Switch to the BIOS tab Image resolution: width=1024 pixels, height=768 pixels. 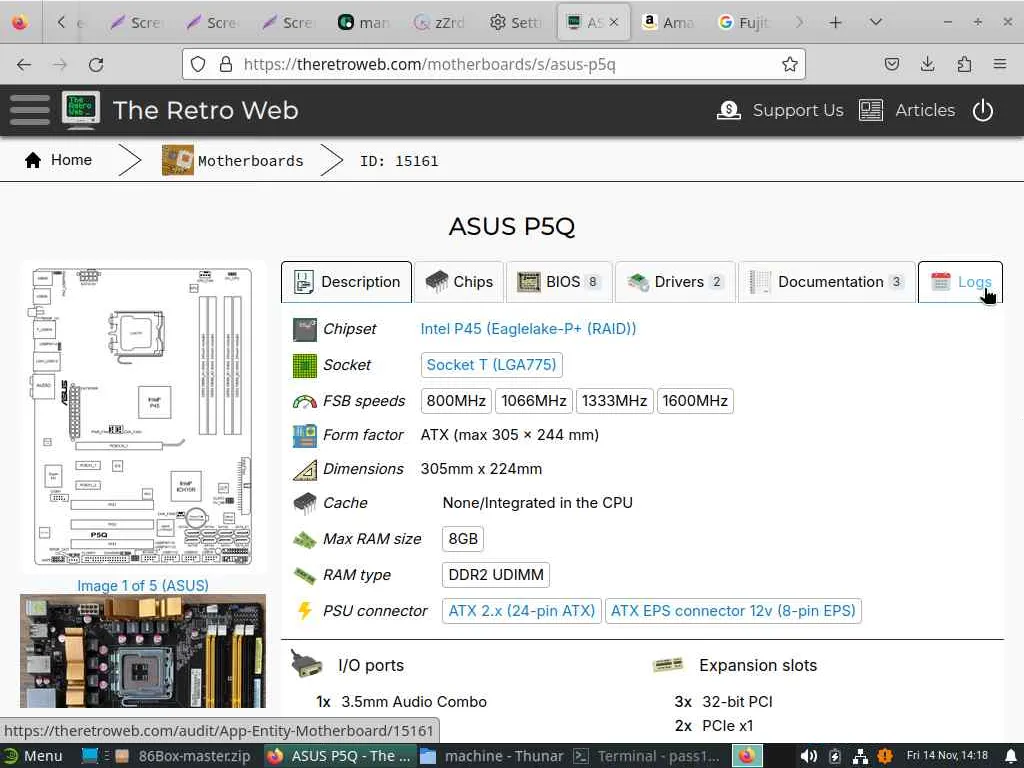coord(559,282)
